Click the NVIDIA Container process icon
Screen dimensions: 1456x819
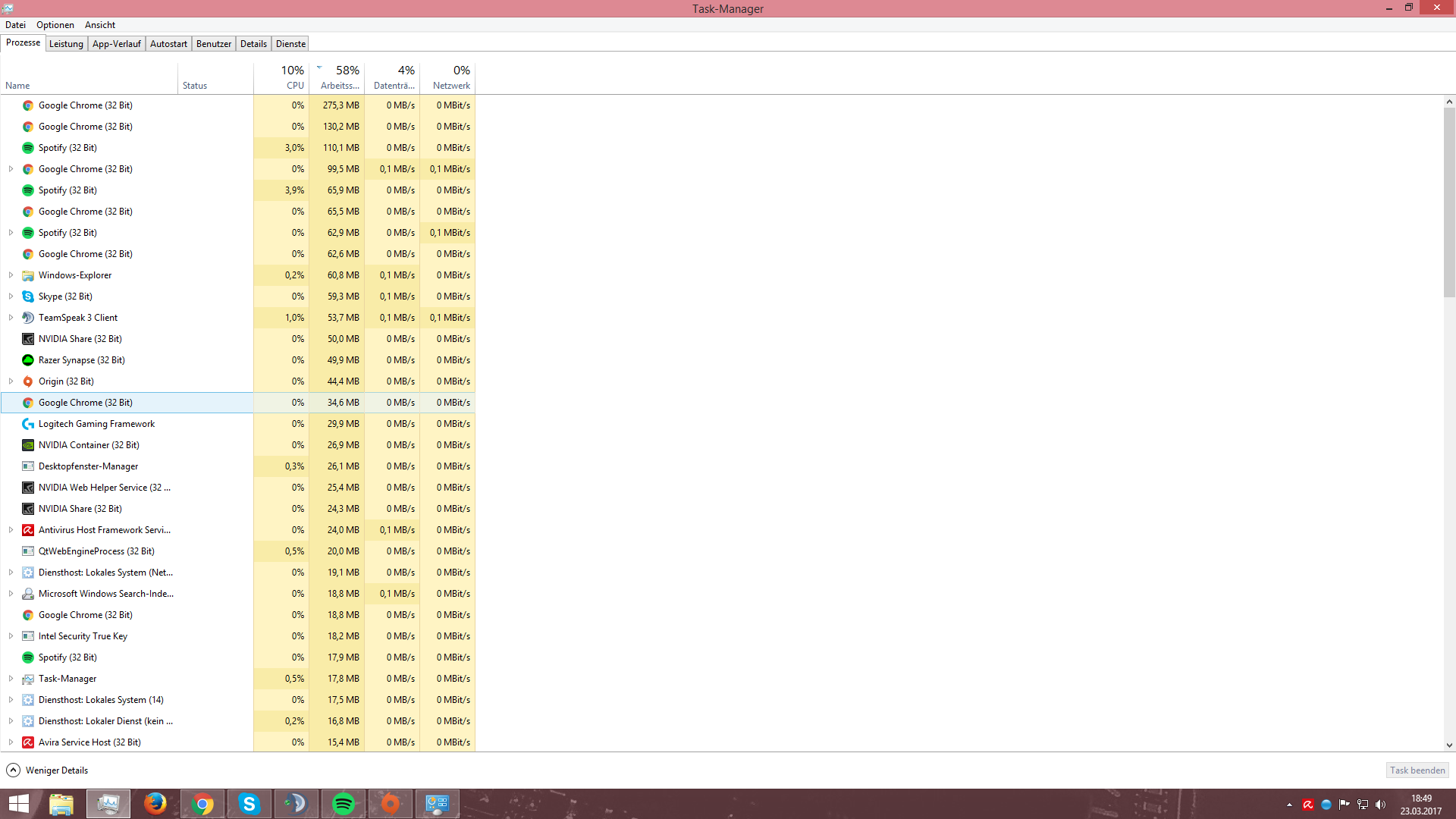point(28,445)
